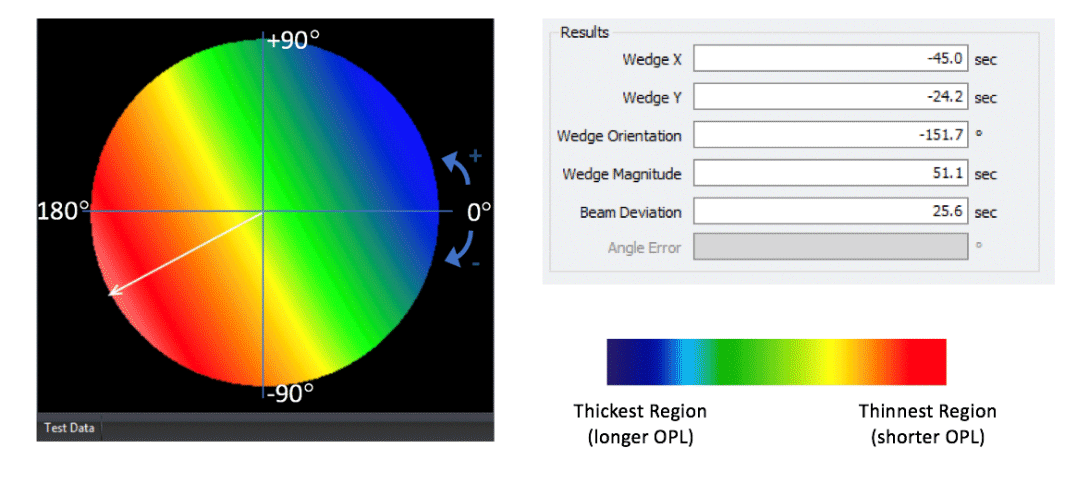The height and width of the screenshot is (484, 1089).
Task: Click the 'Wedge X' label
Action: coord(651,60)
